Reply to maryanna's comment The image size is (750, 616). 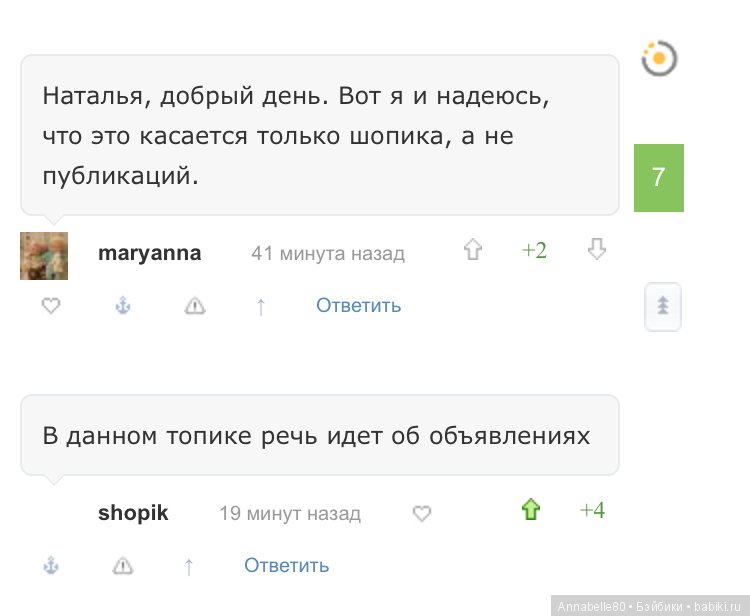pos(358,305)
